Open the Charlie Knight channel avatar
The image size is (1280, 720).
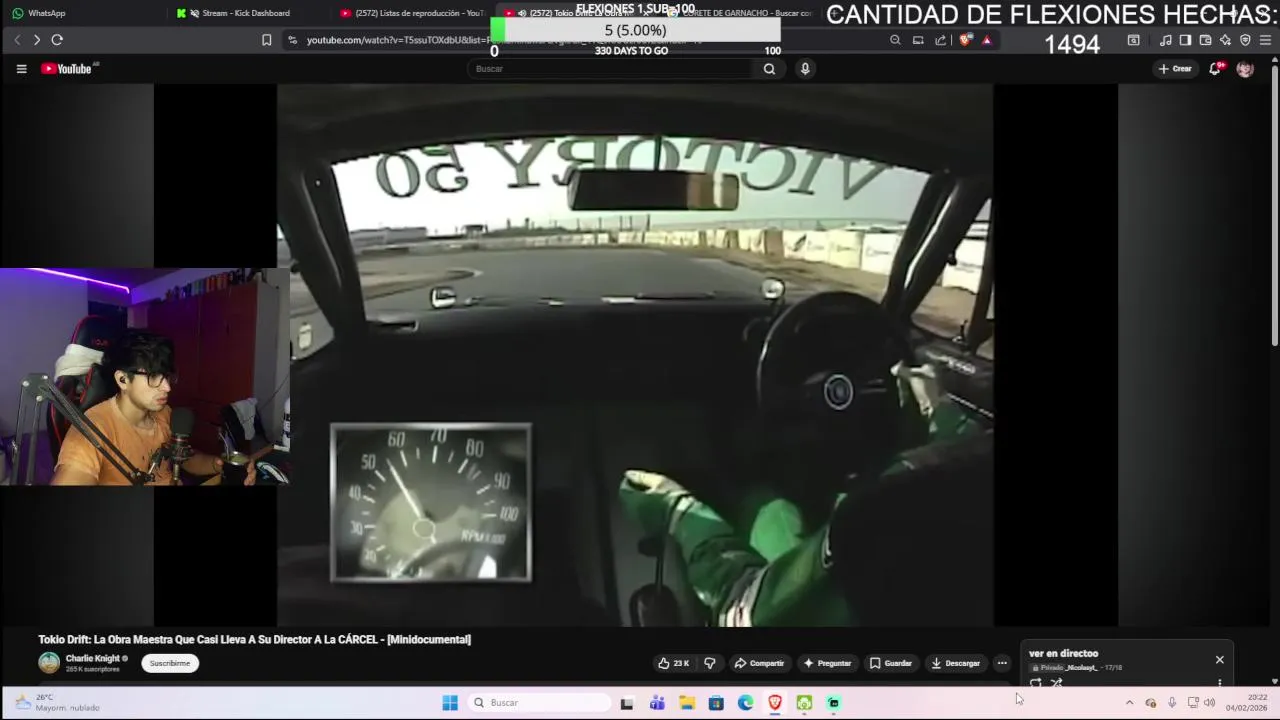tap(49, 663)
